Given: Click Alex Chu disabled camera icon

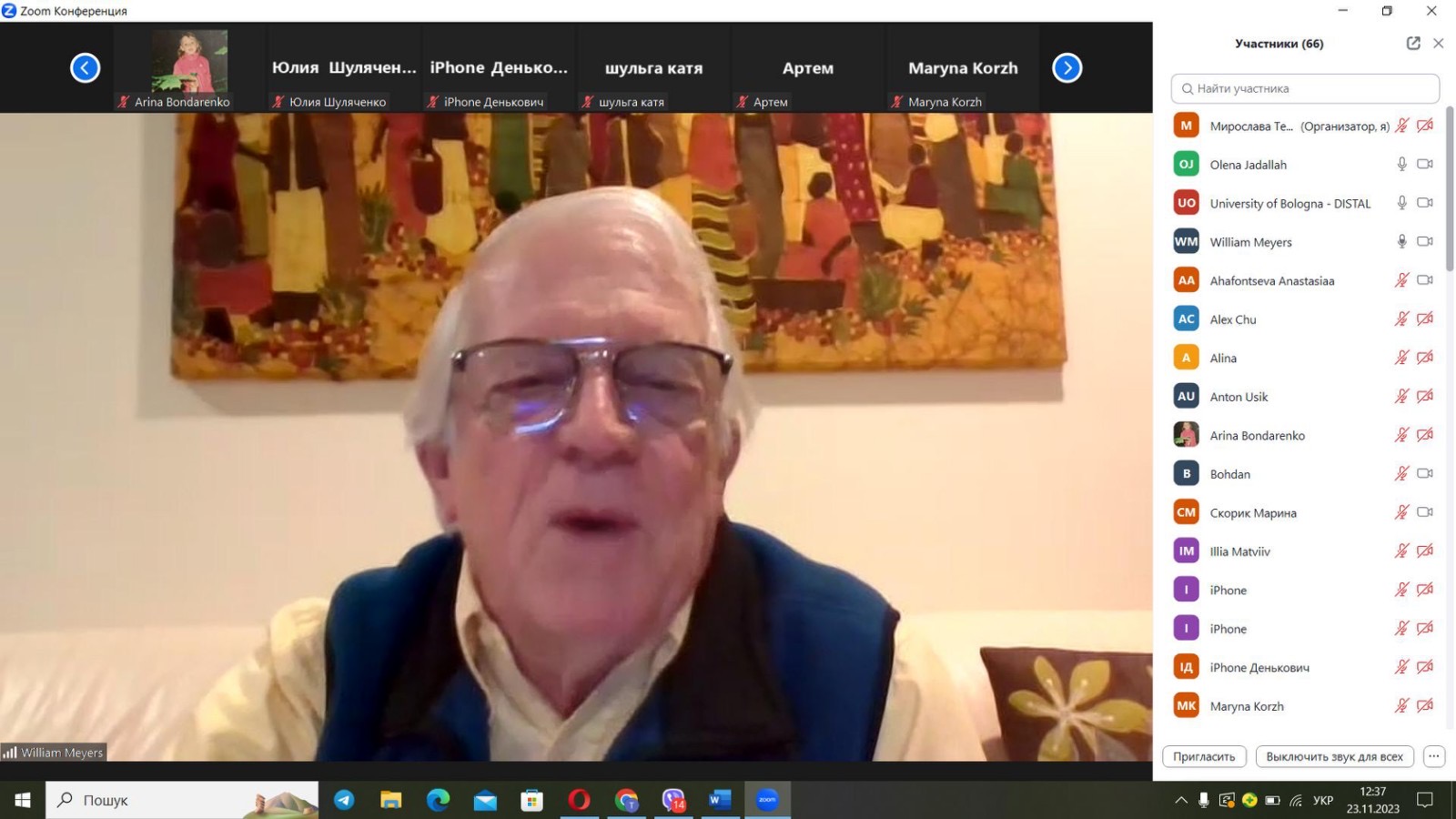Looking at the screenshot, I should point(1425,318).
